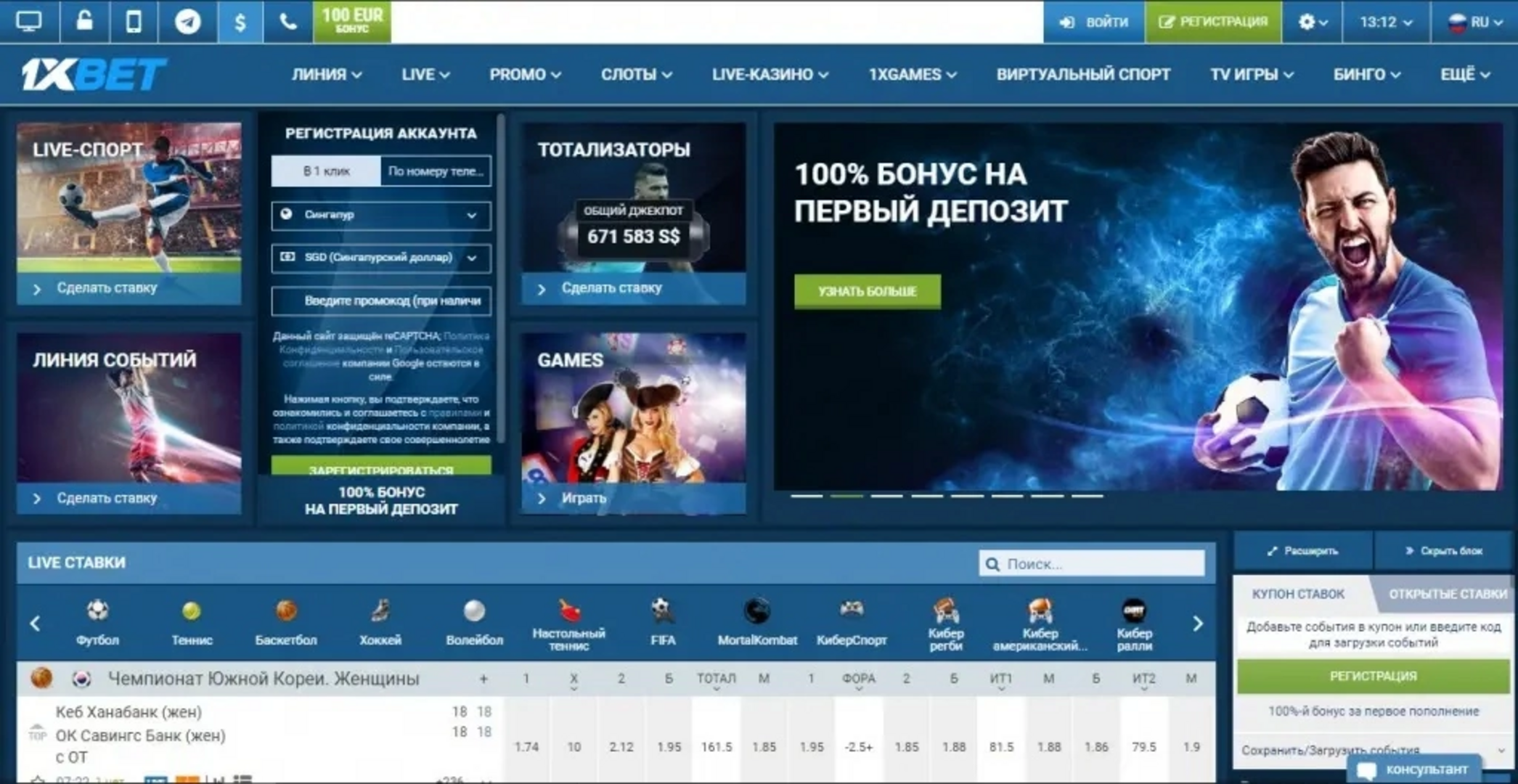Open the settings gear dropdown

click(1313, 22)
